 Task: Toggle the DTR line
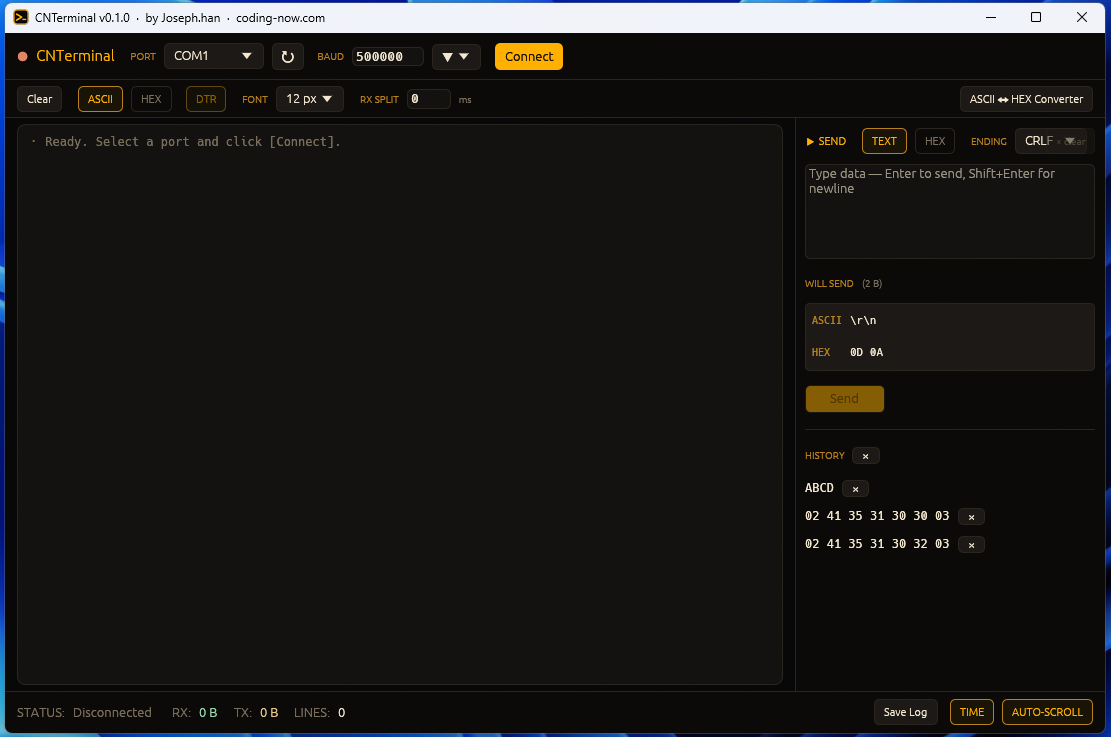pos(206,99)
